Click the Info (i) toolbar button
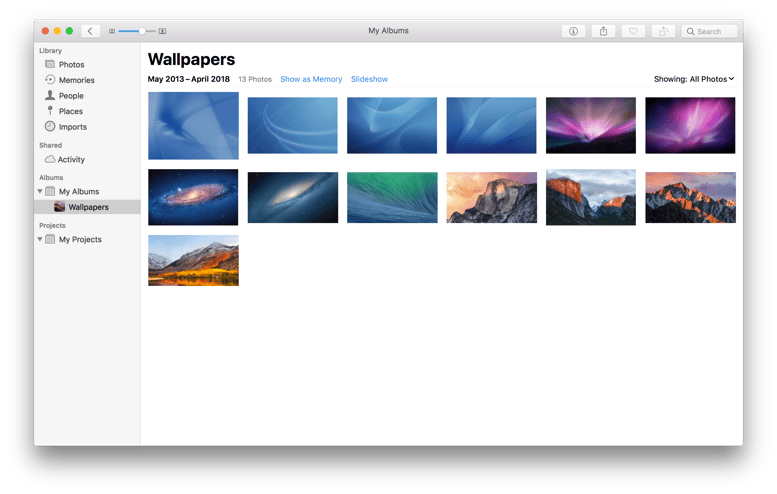 click(x=573, y=31)
